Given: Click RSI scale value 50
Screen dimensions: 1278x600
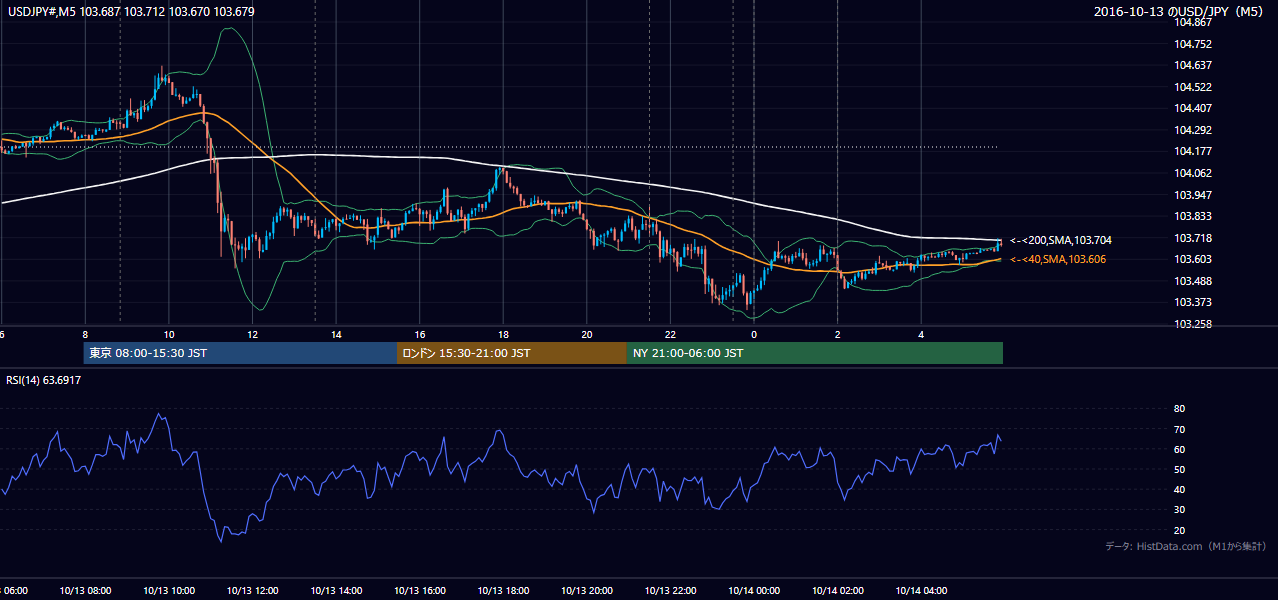Looking at the screenshot, I should 1180,469.
